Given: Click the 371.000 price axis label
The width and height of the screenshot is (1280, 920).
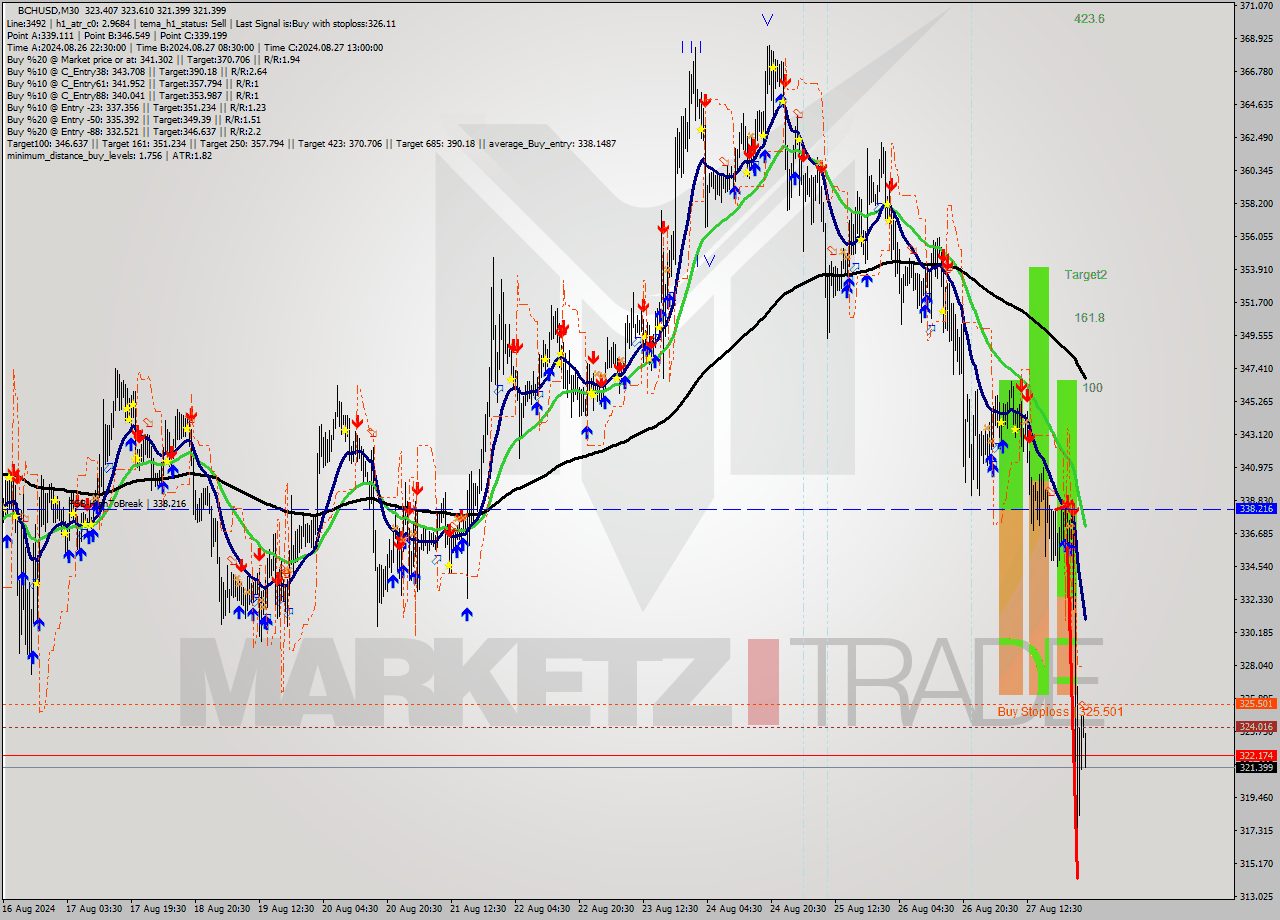Looking at the screenshot, I should pos(1256,6).
